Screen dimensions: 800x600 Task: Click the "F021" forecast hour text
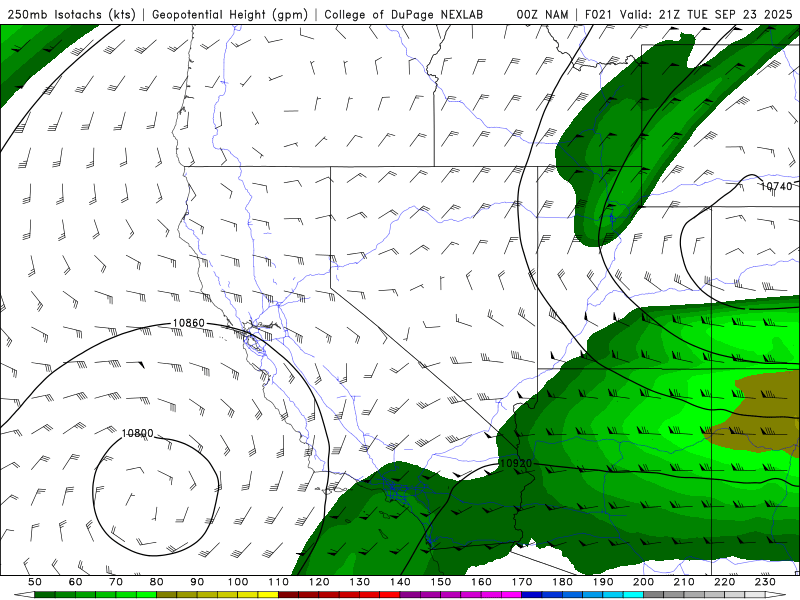click(x=598, y=15)
